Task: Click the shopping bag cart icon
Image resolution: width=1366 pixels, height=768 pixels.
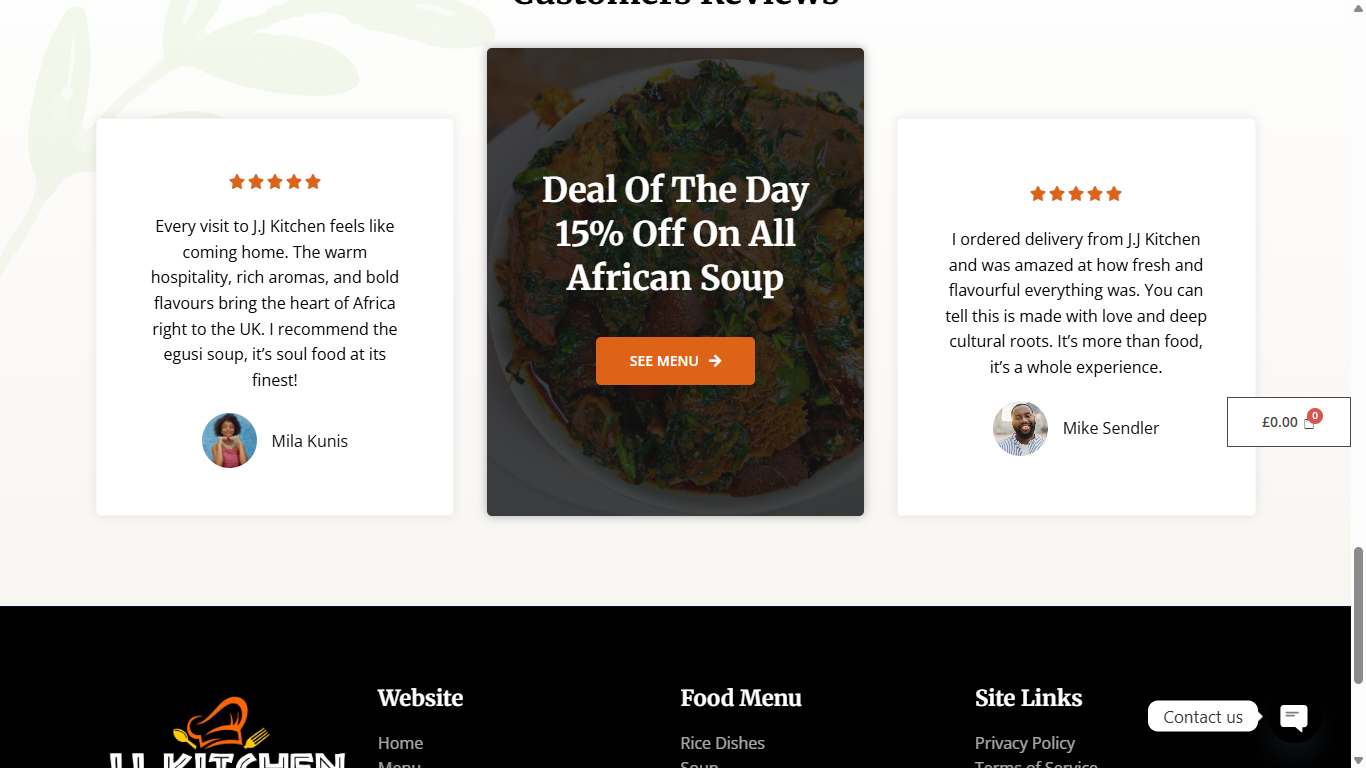Action: pos(1310,423)
